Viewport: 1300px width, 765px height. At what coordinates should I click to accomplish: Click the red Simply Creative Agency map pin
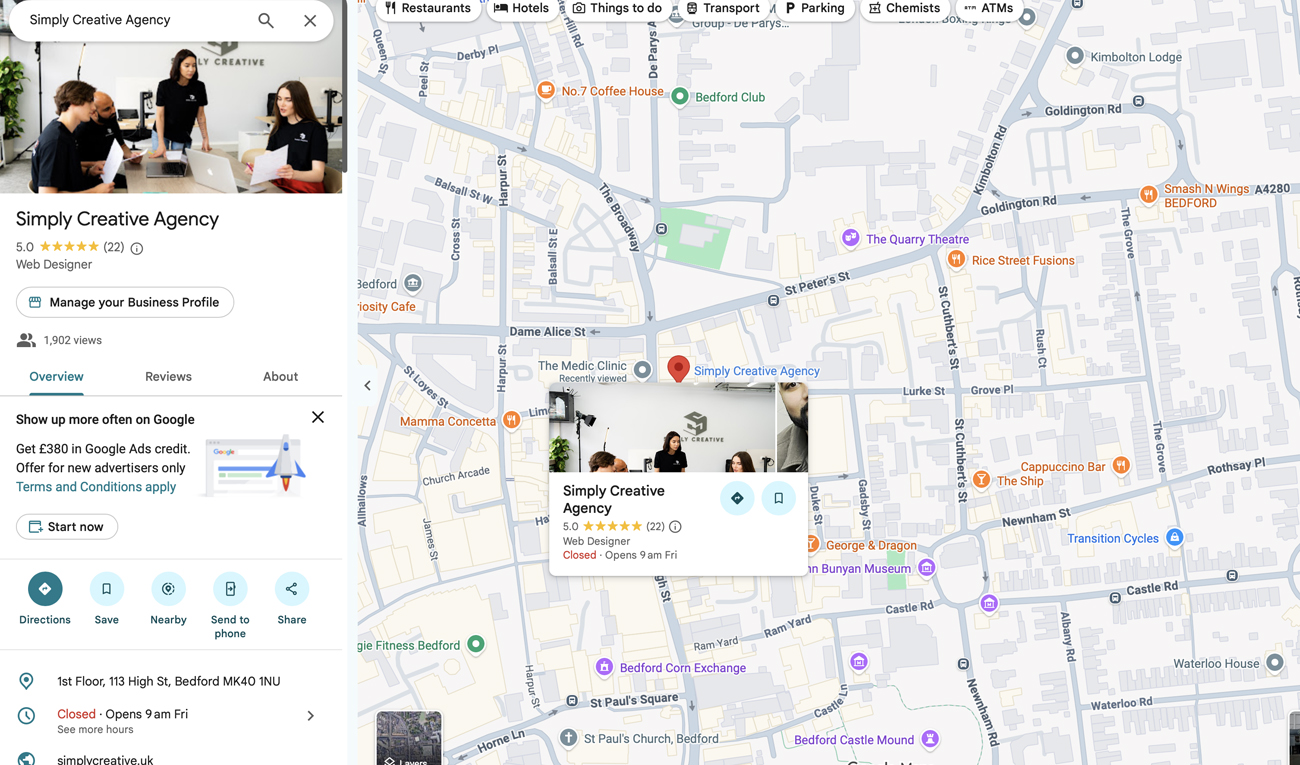point(678,369)
